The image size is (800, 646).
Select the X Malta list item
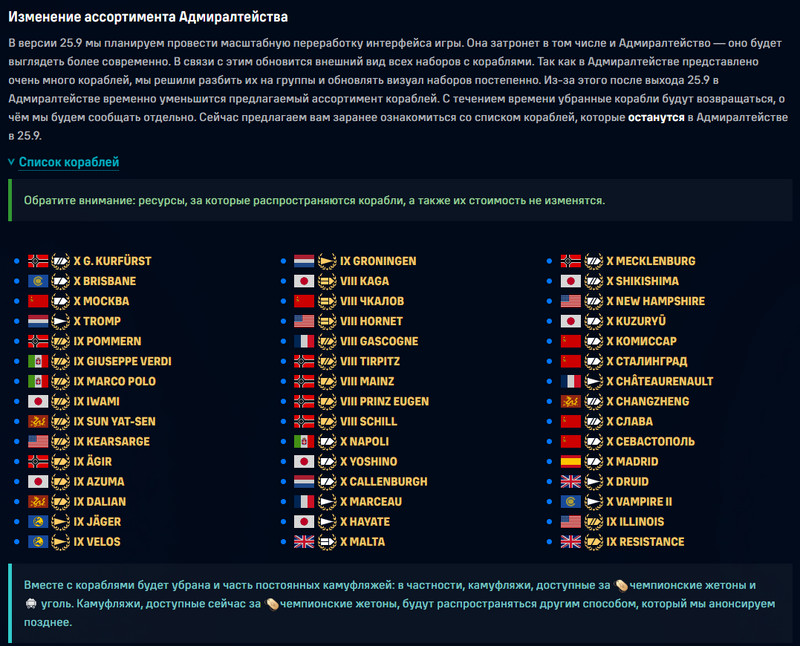point(362,541)
